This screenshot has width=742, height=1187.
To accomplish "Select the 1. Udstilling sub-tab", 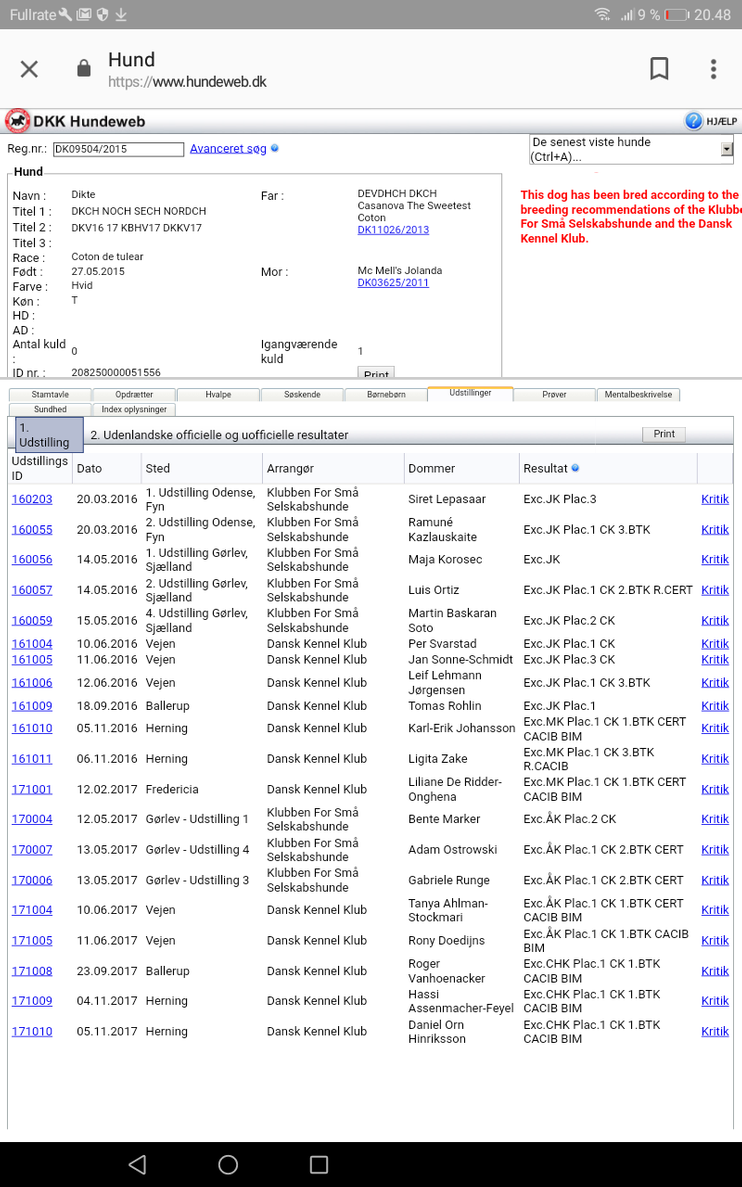I will click(49, 435).
